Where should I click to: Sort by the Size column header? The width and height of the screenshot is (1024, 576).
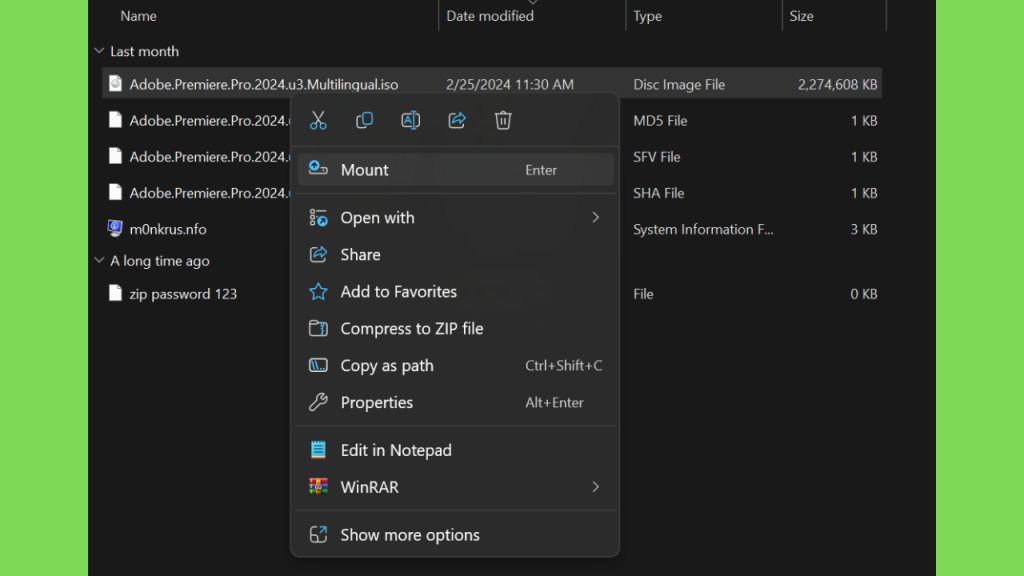801,16
